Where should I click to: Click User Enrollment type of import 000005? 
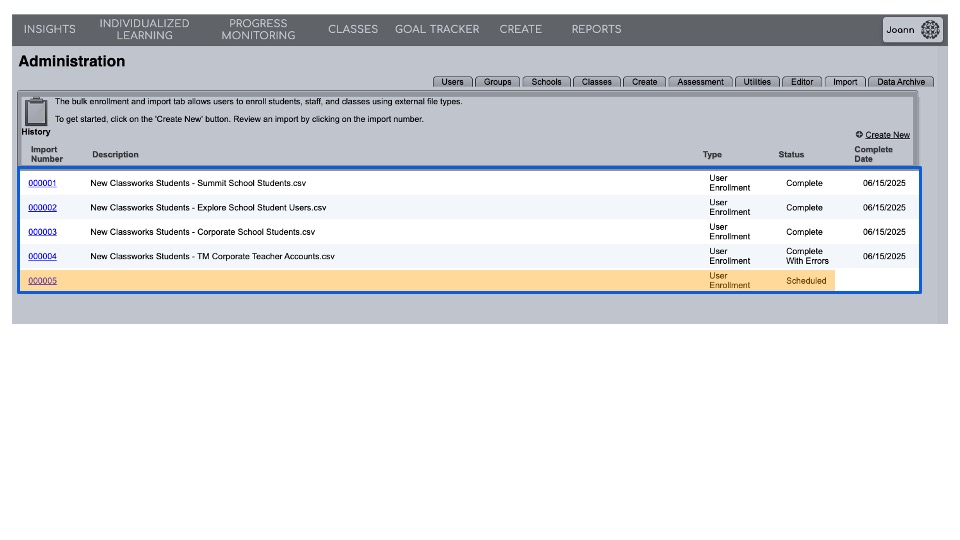(729, 280)
